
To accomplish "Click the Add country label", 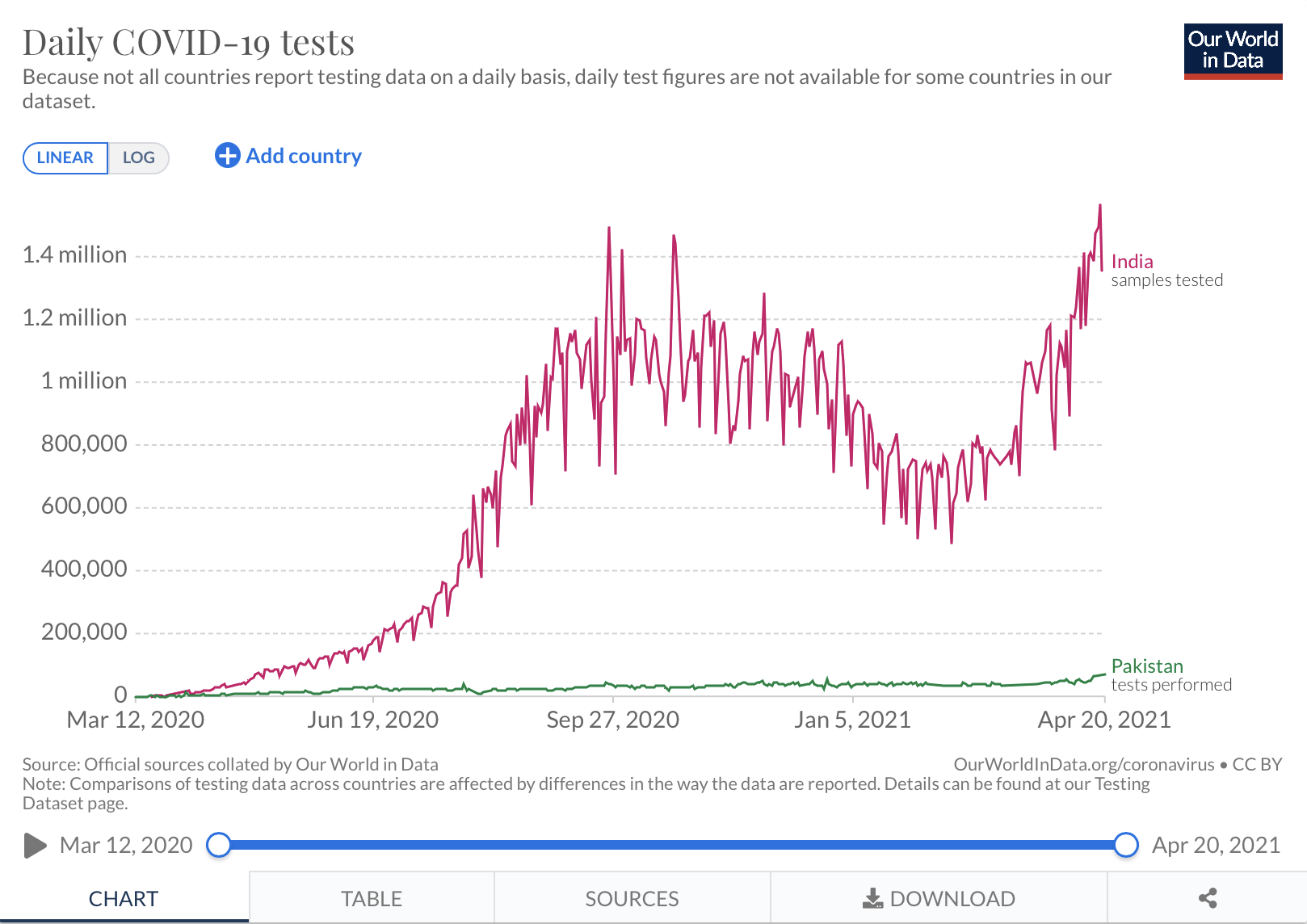I will [304, 156].
